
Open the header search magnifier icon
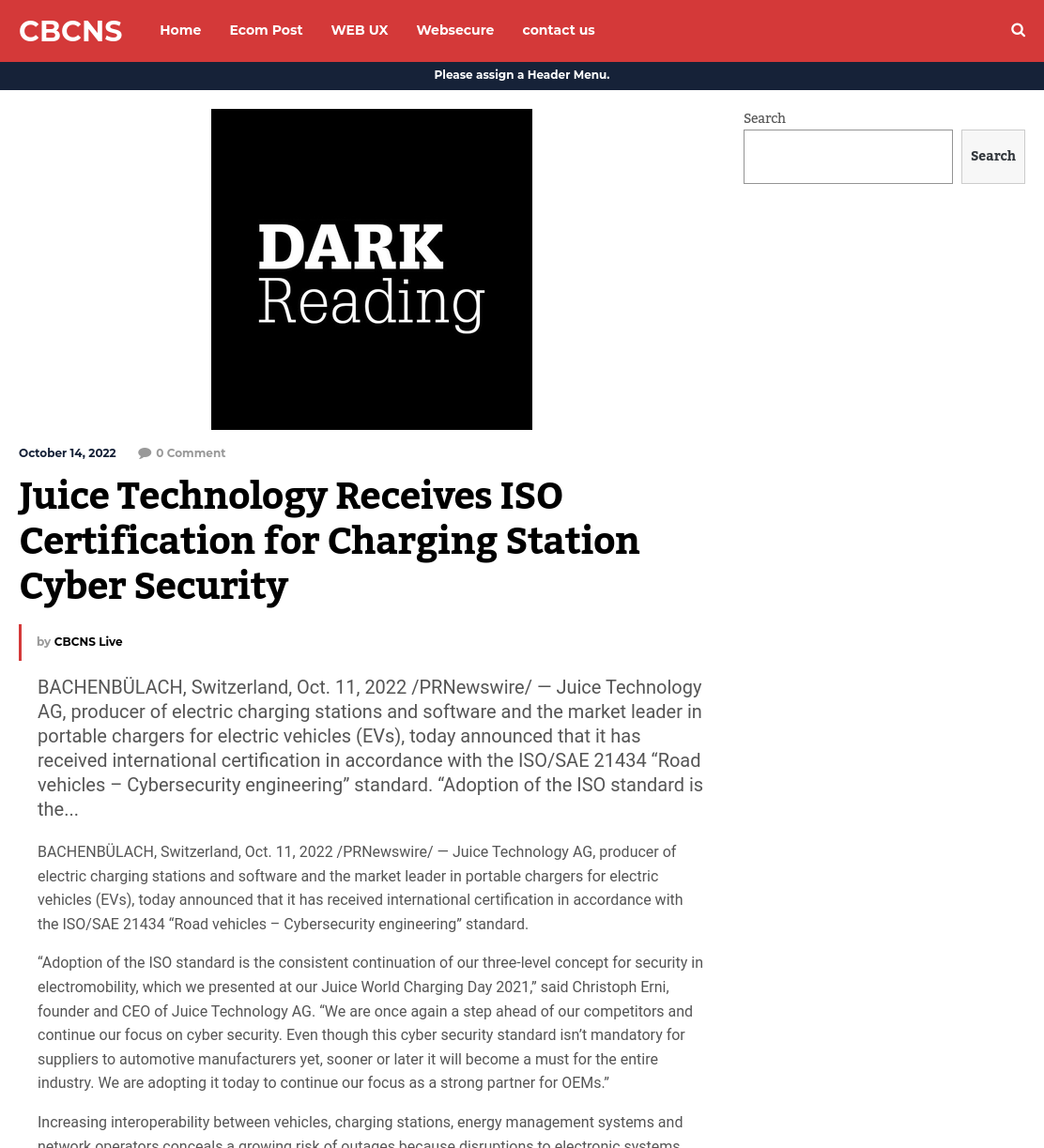pyautogui.click(x=1018, y=30)
